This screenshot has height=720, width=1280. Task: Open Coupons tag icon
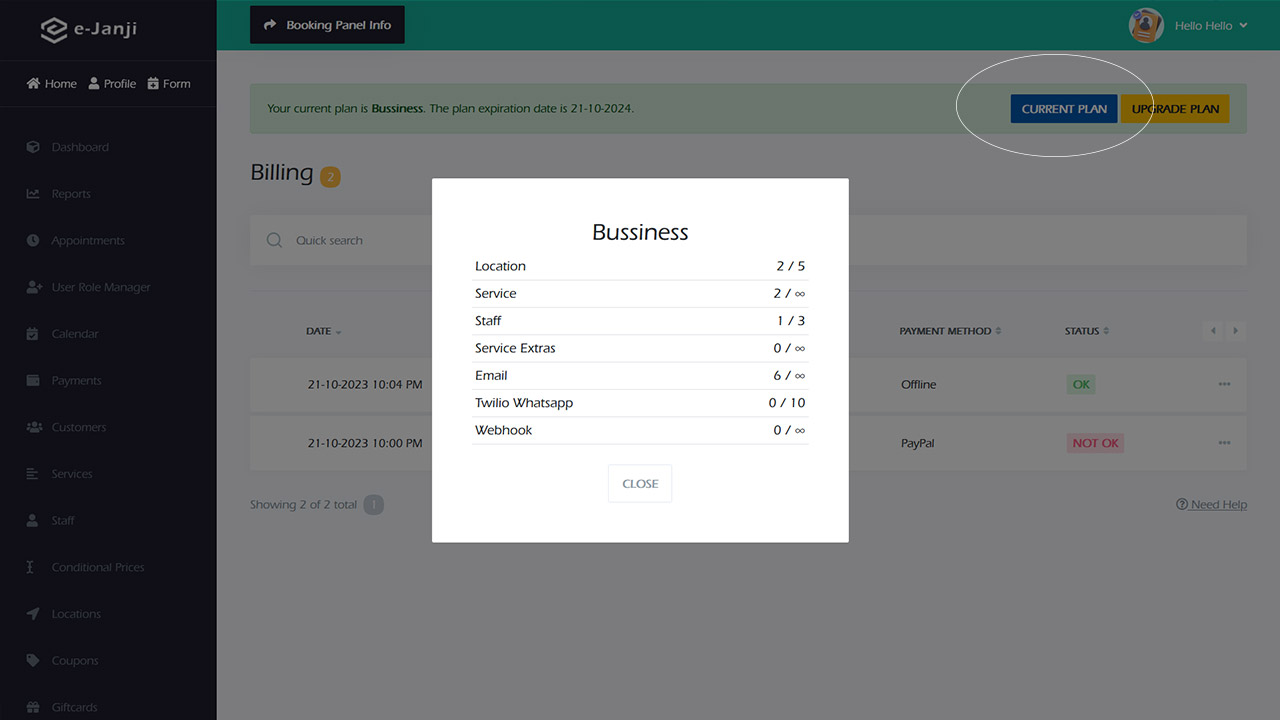click(33, 661)
